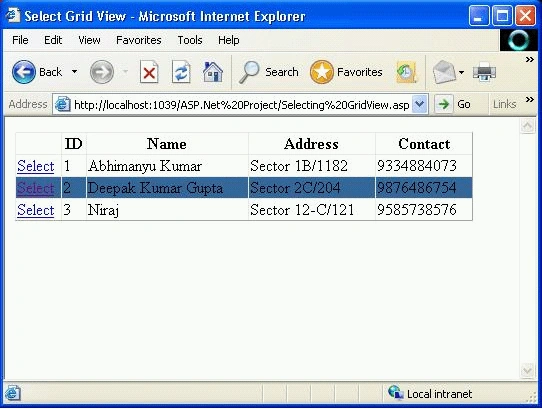Close the Internet Explorer window

pyautogui.click(x=525, y=16)
